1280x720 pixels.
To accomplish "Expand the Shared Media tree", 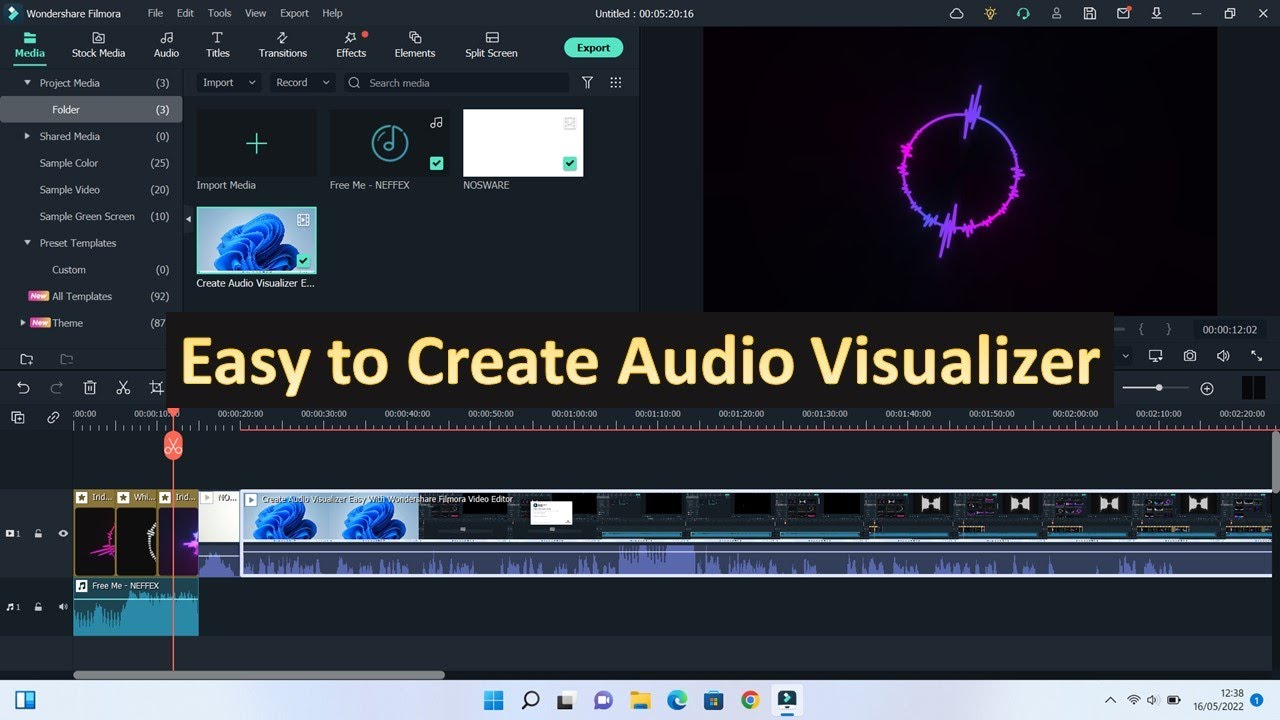I will [28, 136].
